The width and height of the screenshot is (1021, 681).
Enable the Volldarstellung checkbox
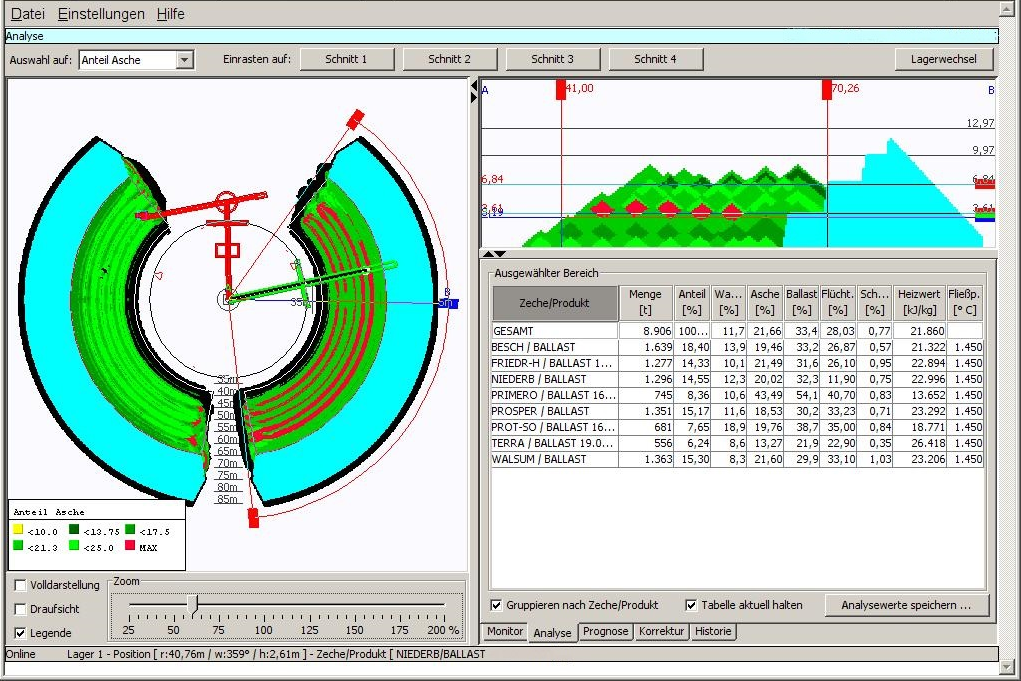(20, 585)
